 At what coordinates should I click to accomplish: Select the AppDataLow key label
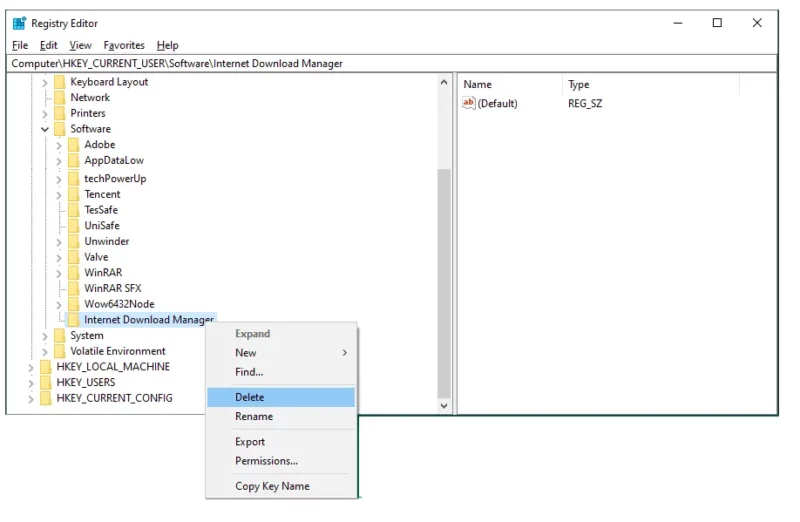(114, 161)
